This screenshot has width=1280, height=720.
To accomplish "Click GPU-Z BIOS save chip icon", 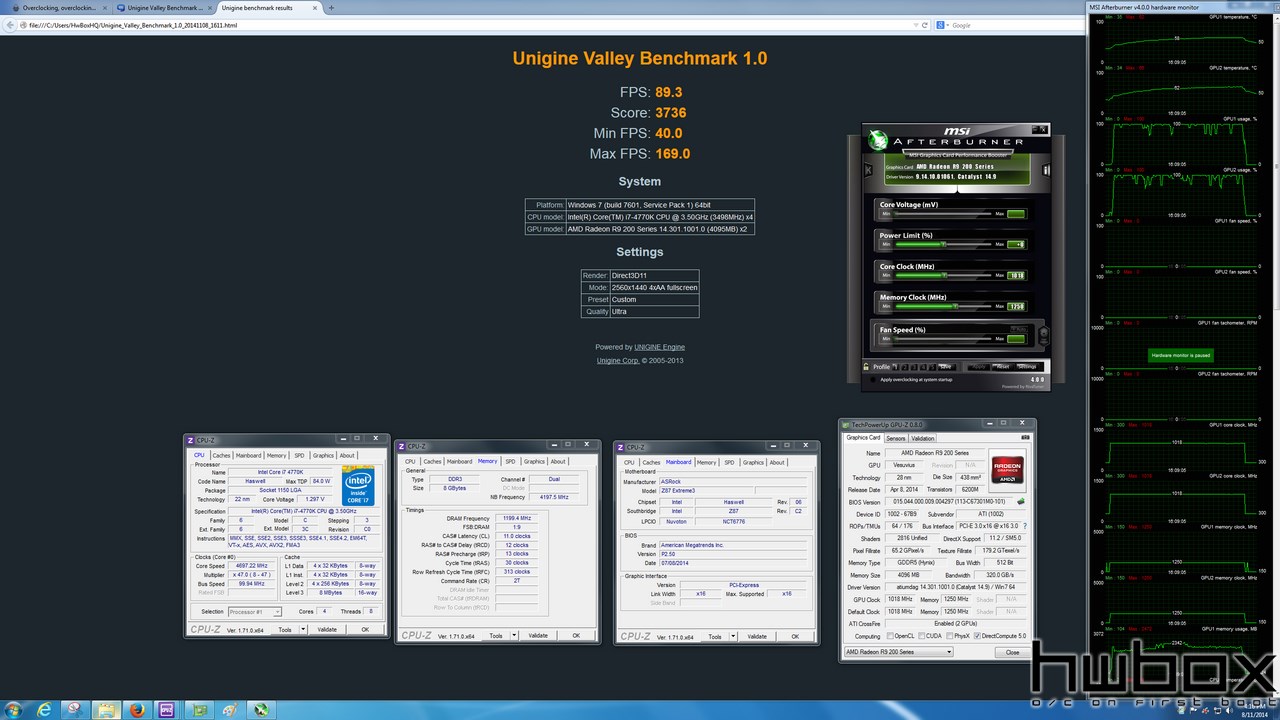I will 1021,501.
